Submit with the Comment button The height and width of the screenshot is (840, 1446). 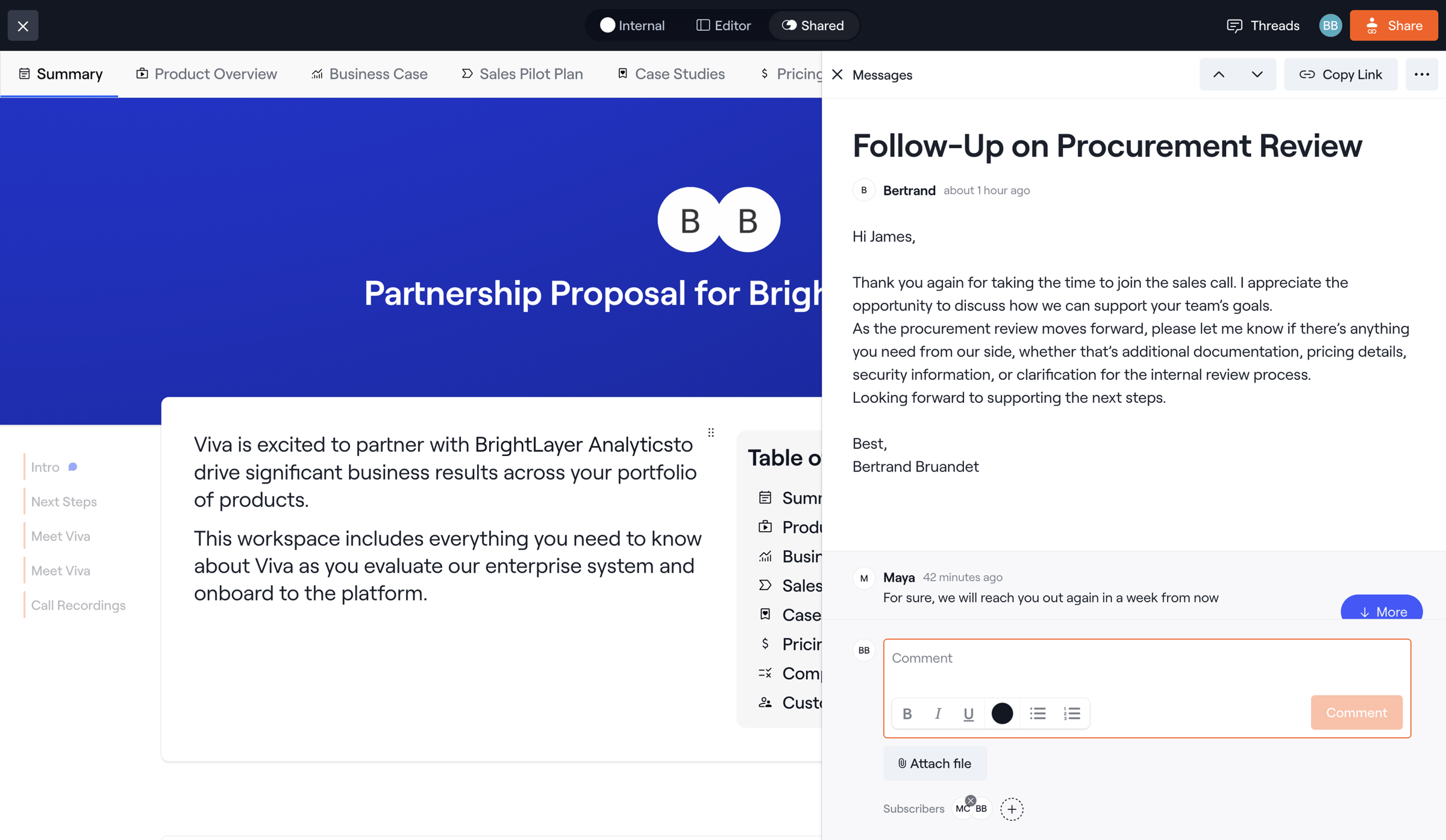coord(1356,712)
